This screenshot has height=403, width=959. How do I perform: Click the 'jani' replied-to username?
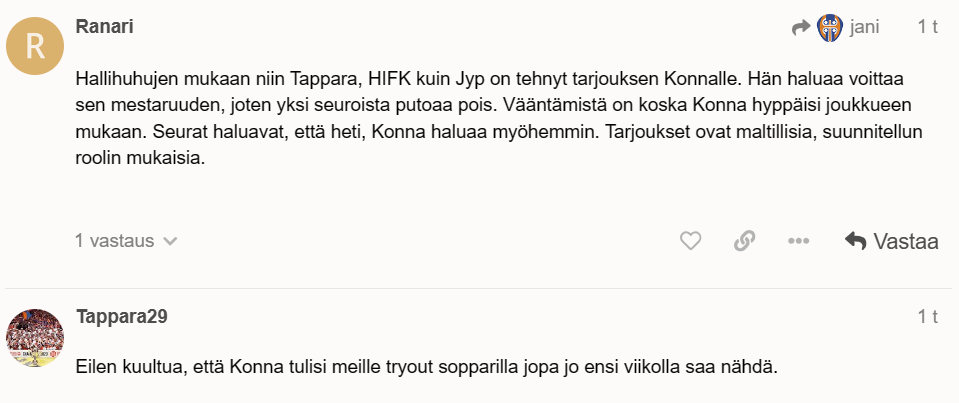(864, 28)
